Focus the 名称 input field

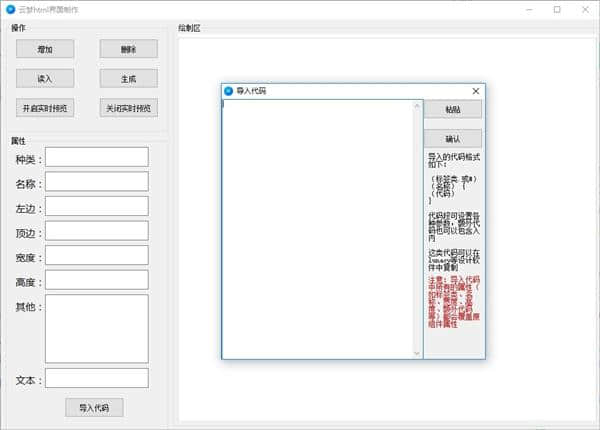[x=97, y=181]
